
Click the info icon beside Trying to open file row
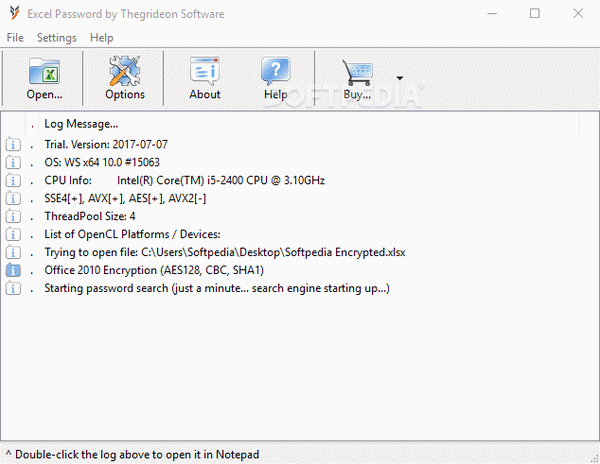click(13, 252)
